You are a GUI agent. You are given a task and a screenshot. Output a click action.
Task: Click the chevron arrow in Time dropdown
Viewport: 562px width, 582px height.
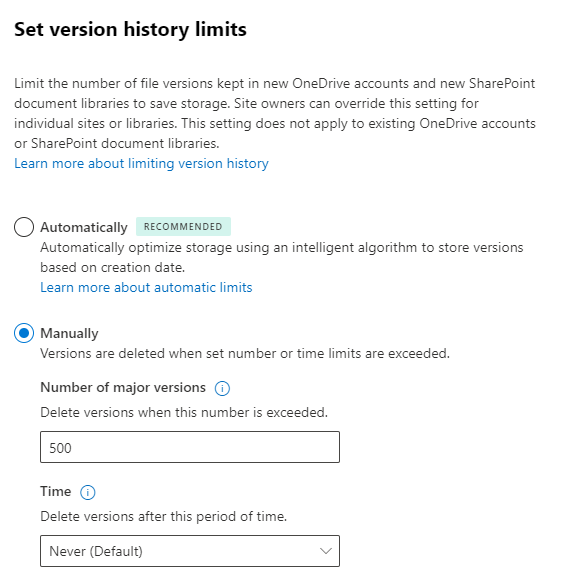tap(326, 551)
